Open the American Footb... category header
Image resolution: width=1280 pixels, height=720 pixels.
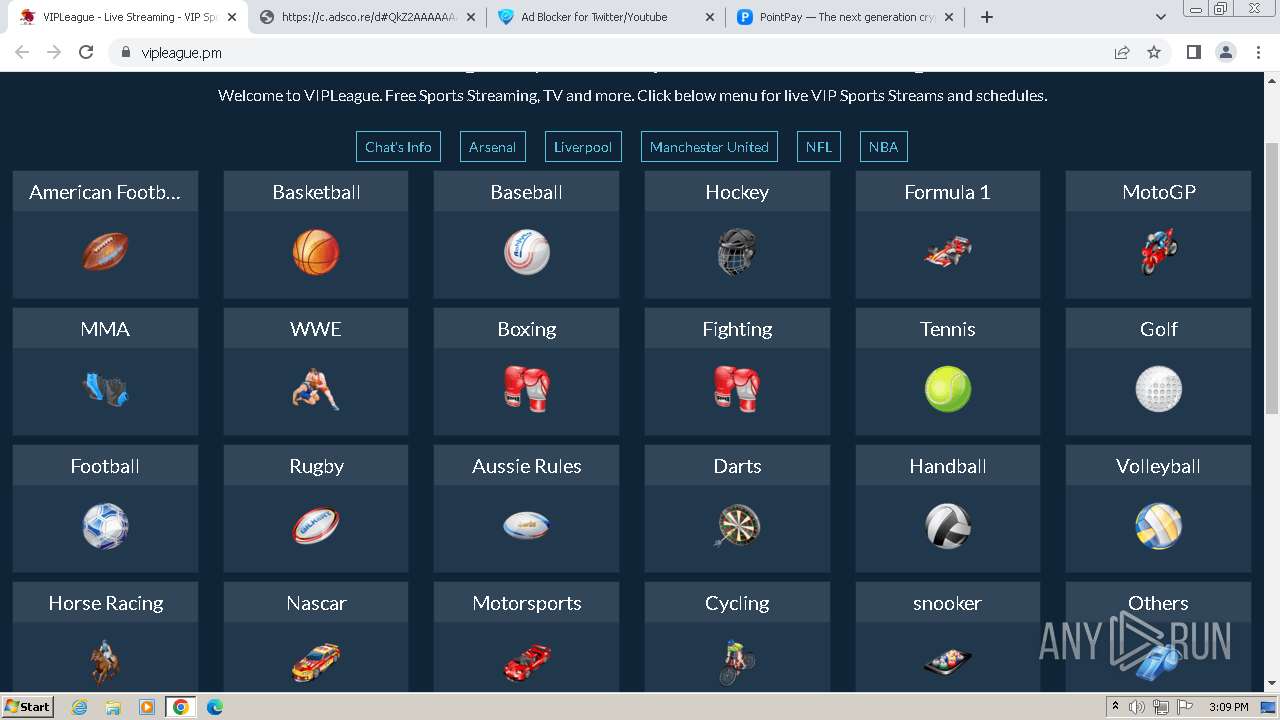coord(105,192)
